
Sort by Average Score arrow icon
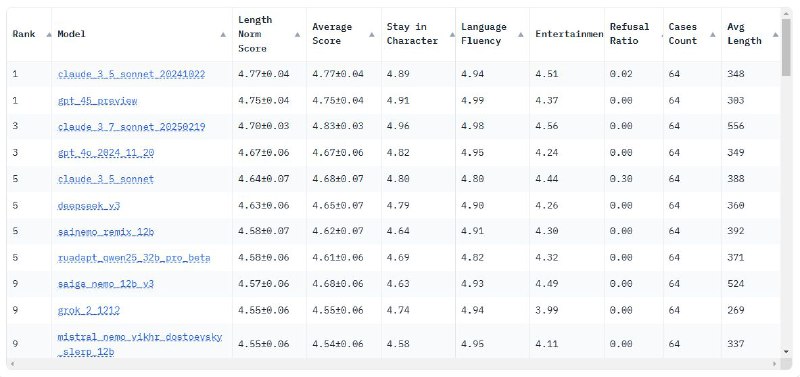point(372,35)
